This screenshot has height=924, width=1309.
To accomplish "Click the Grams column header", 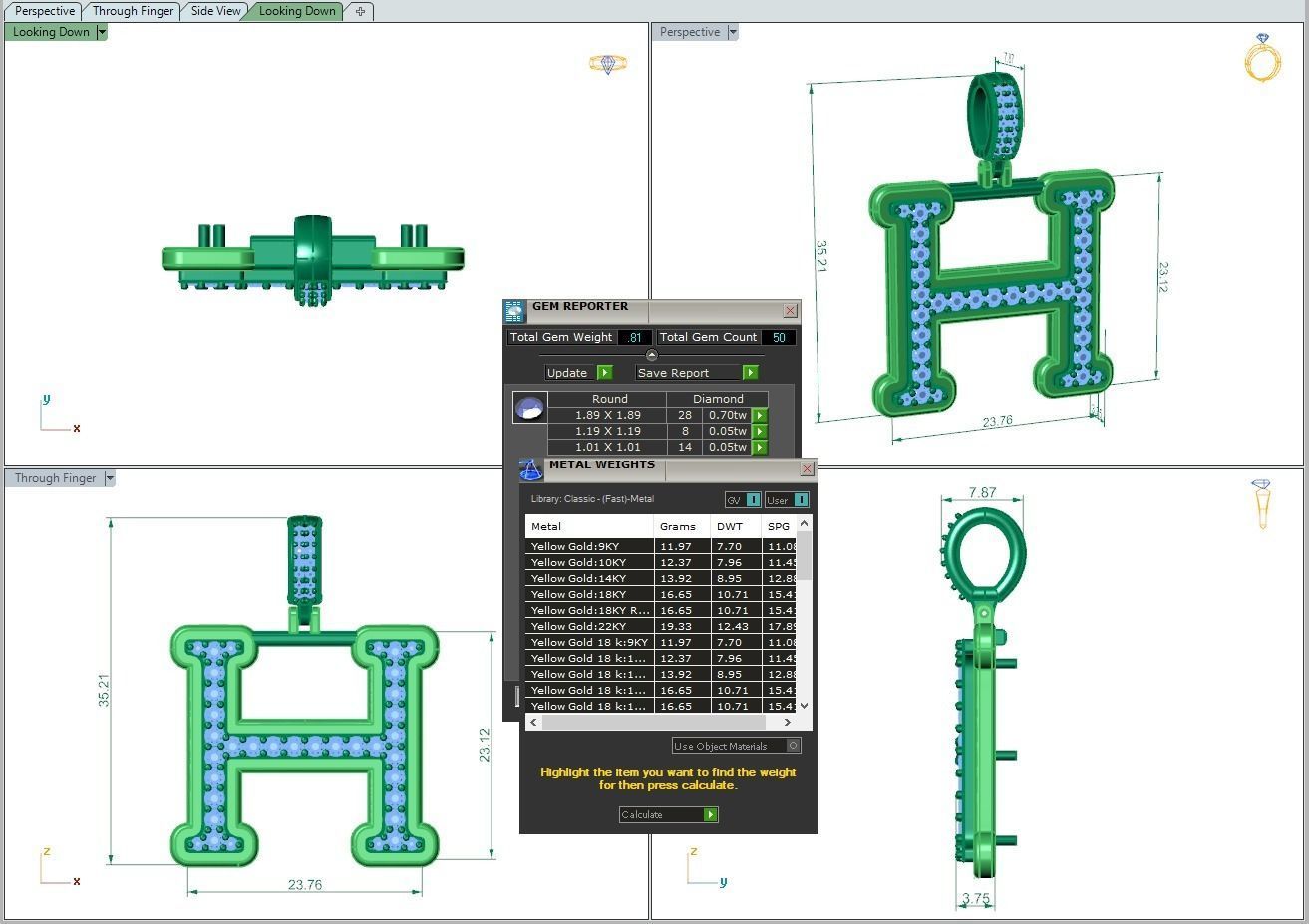I will coord(682,526).
